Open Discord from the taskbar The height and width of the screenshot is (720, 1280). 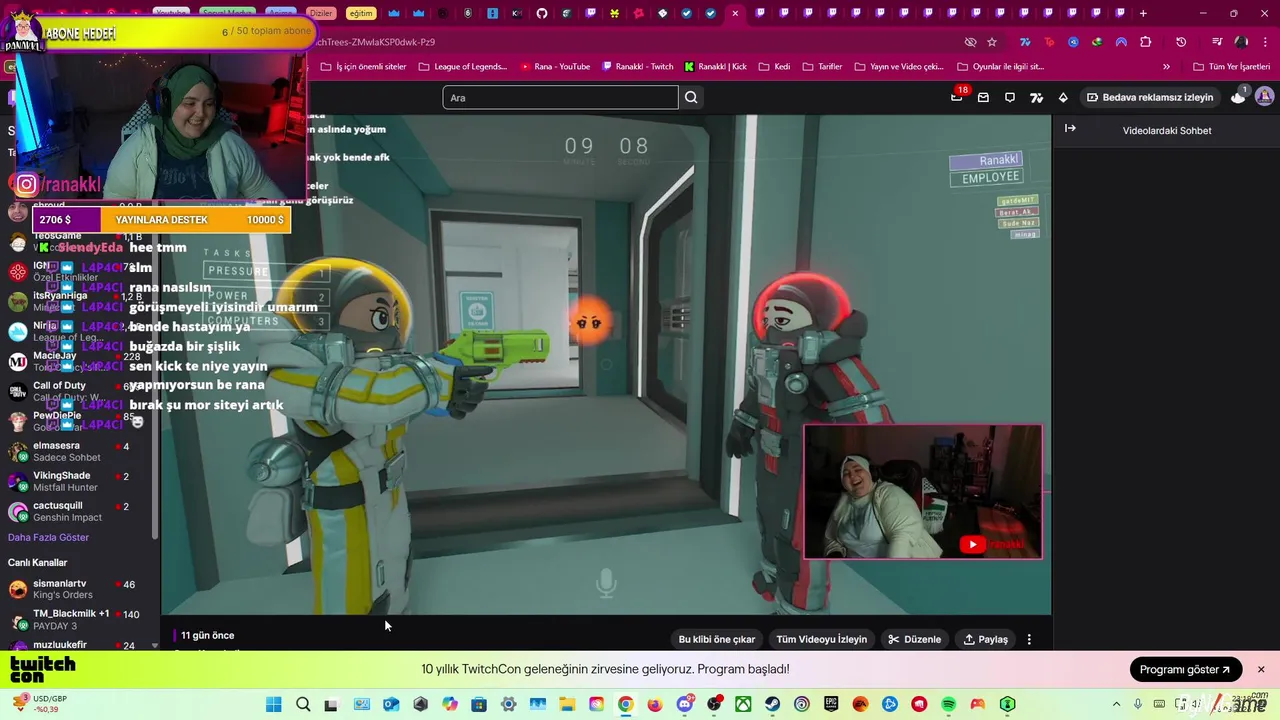point(685,704)
